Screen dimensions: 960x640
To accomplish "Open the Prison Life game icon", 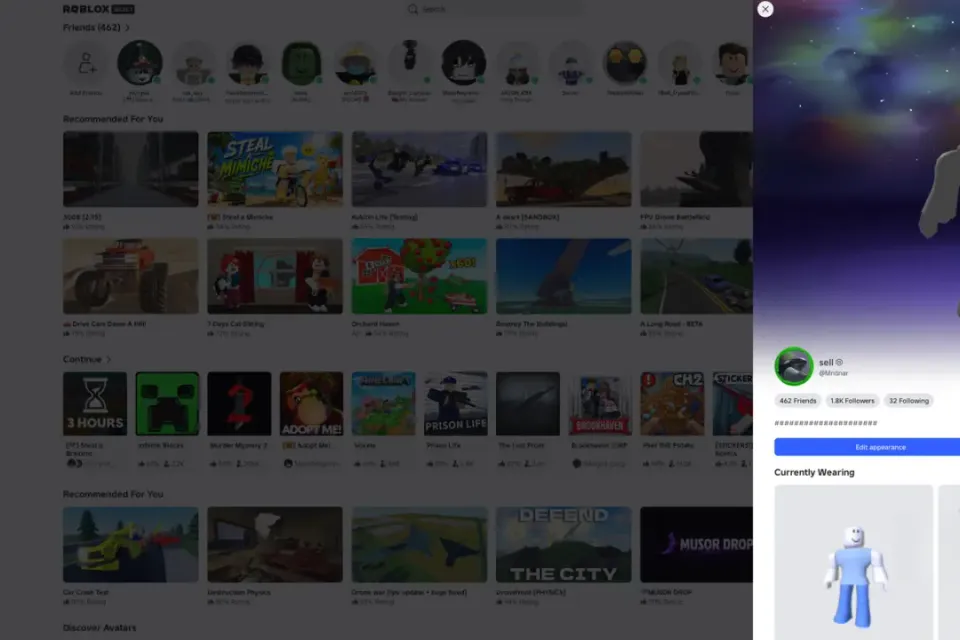I will click(x=456, y=404).
